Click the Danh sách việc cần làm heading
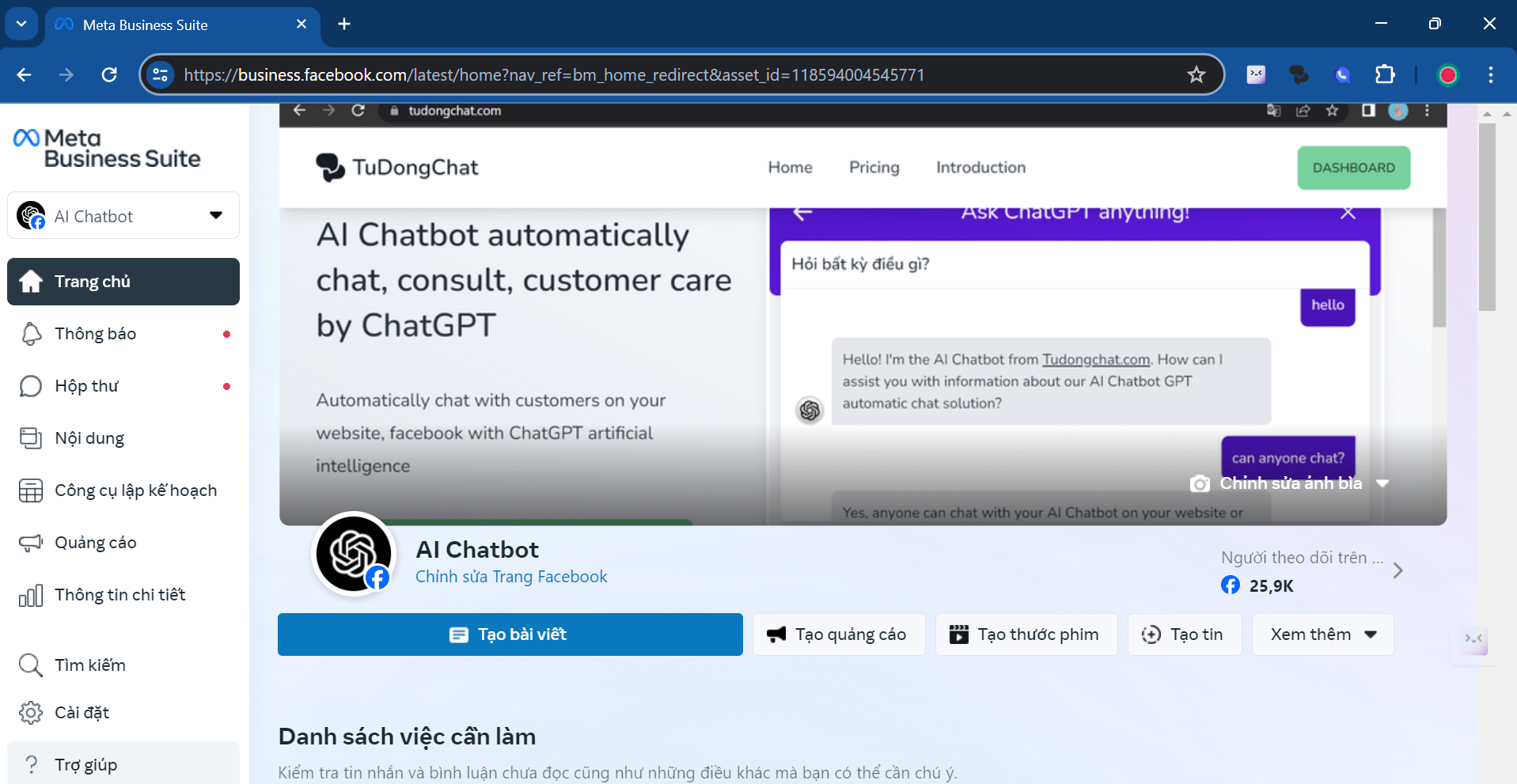Screen dimensions: 1517x784 click(x=407, y=737)
